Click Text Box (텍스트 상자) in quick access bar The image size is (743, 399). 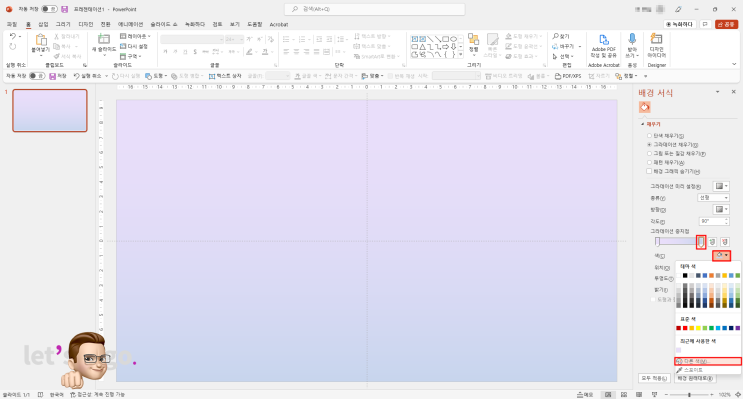click(226, 76)
